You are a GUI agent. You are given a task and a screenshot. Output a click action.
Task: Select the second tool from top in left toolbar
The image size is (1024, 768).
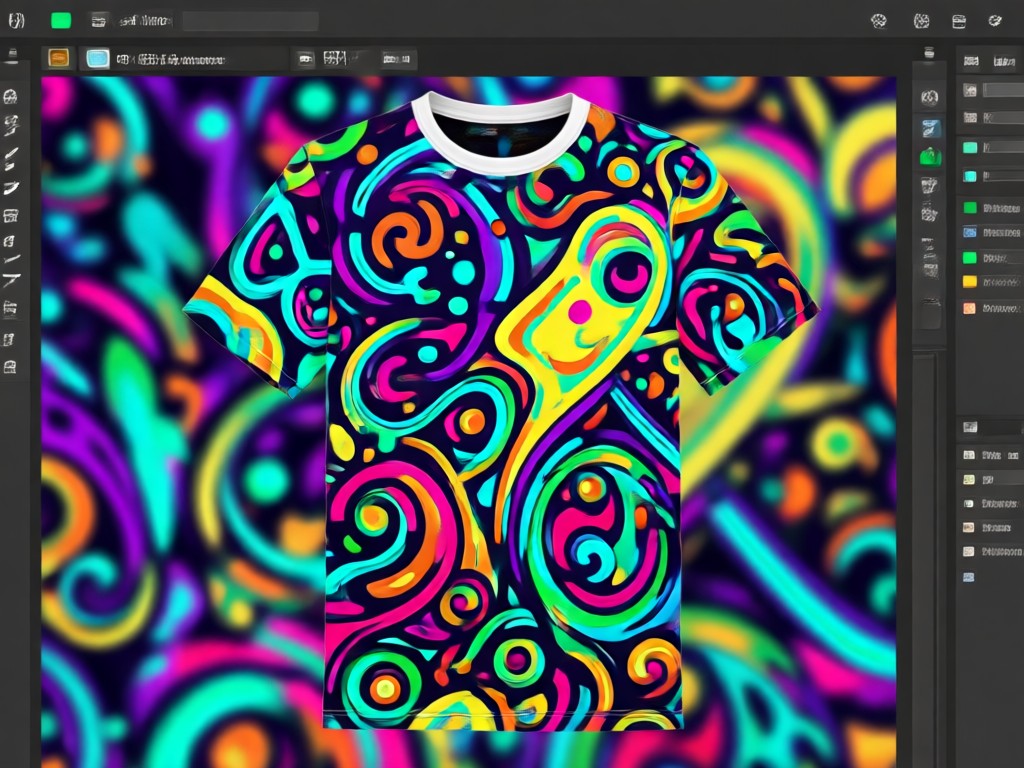tap(11, 125)
